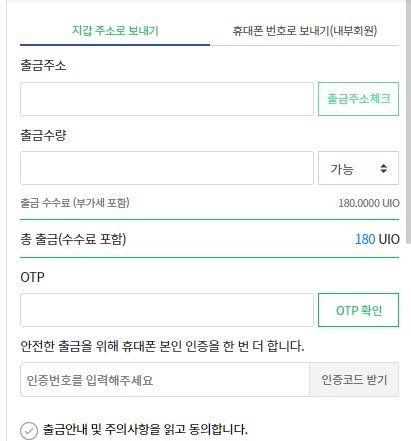Image resolution: width=411 pixels, height=441 pixels.
Task: Select the 180.0000 UIO fee value
Action: coord(369,203)
